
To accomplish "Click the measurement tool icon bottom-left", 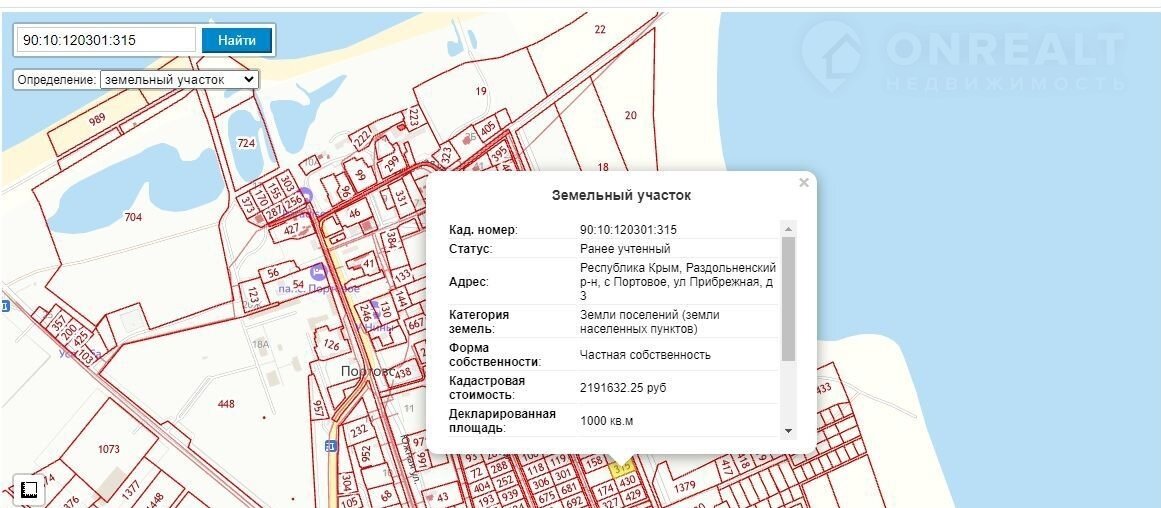I will click(29, 489).
